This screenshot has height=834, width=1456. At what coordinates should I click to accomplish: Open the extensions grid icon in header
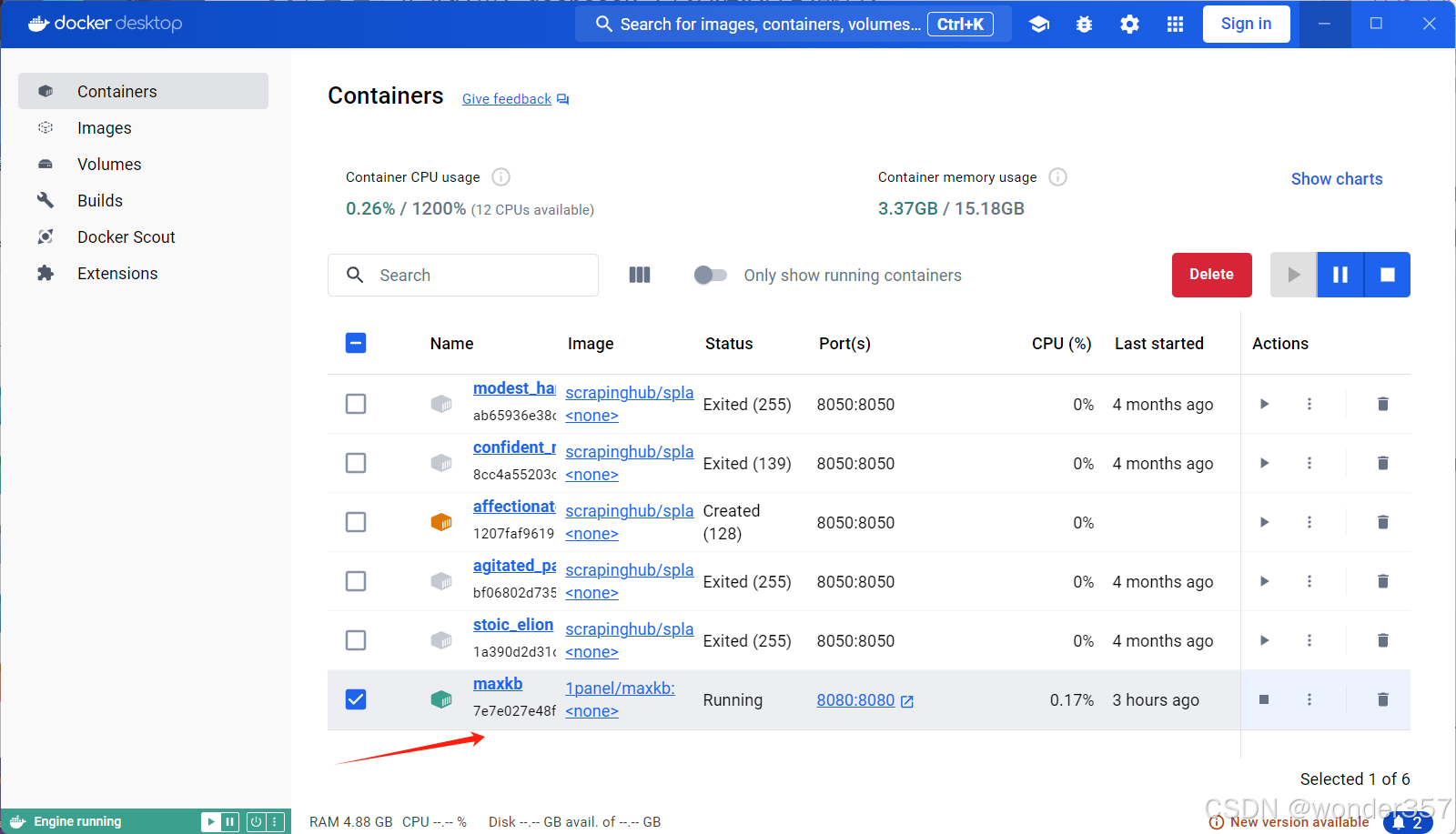coord(1175,25)
